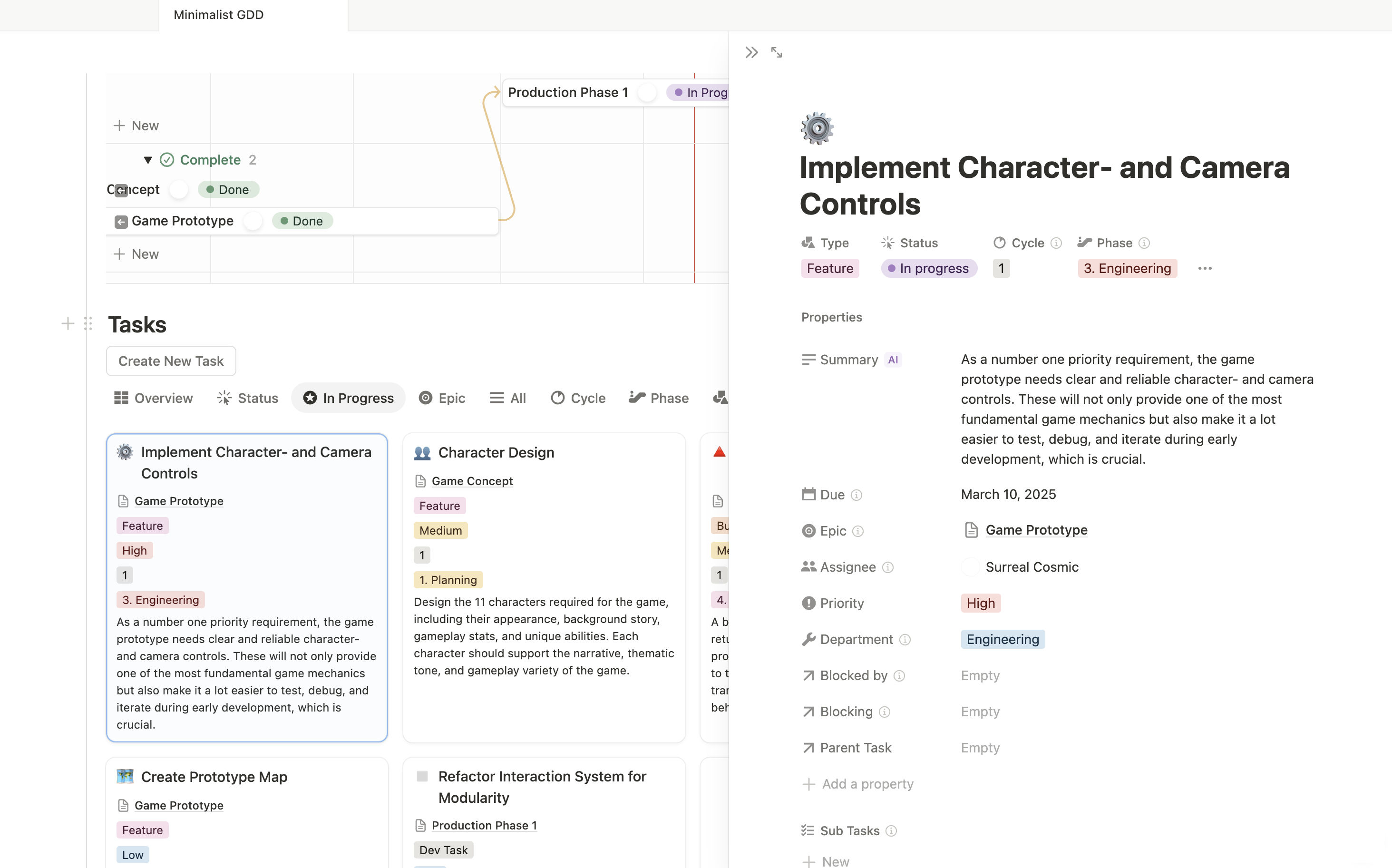Screen dimensions: 1392x868
Task: Open task page in full page view
Action: pyautogui.click(x=777, y=53)
